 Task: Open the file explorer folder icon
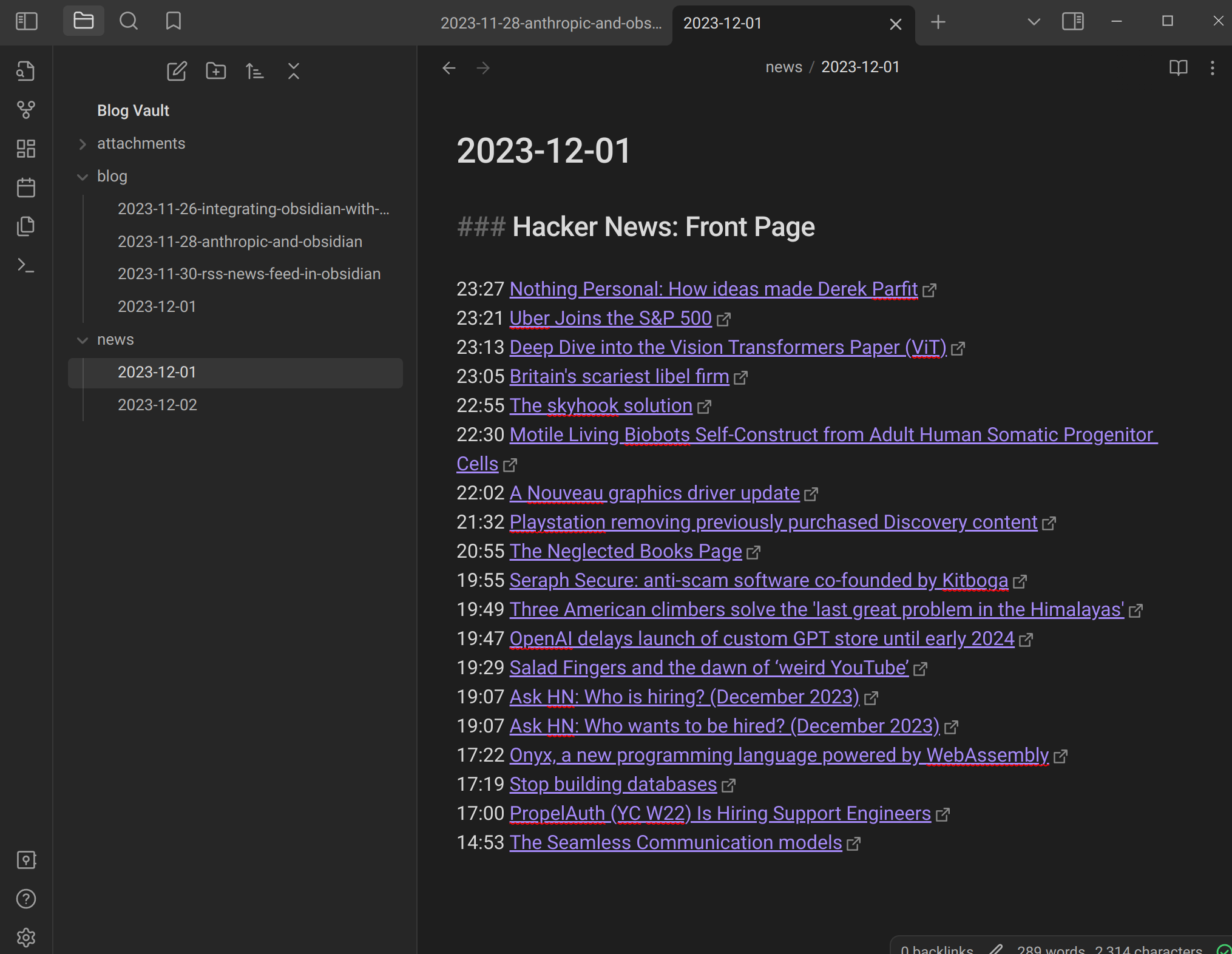84,21
